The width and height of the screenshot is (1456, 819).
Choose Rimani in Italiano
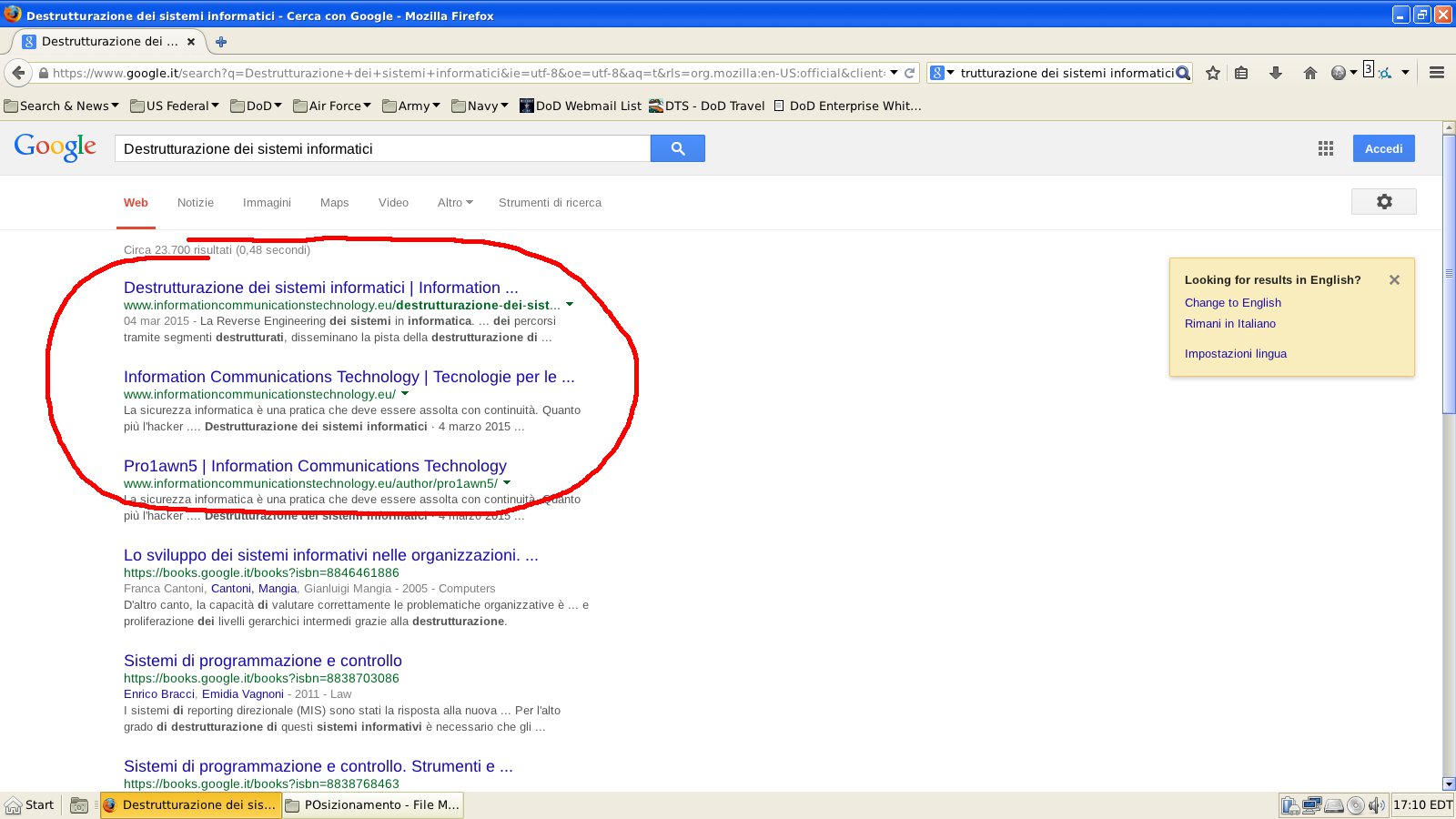pyautogui.click(x=1229, y=323)
